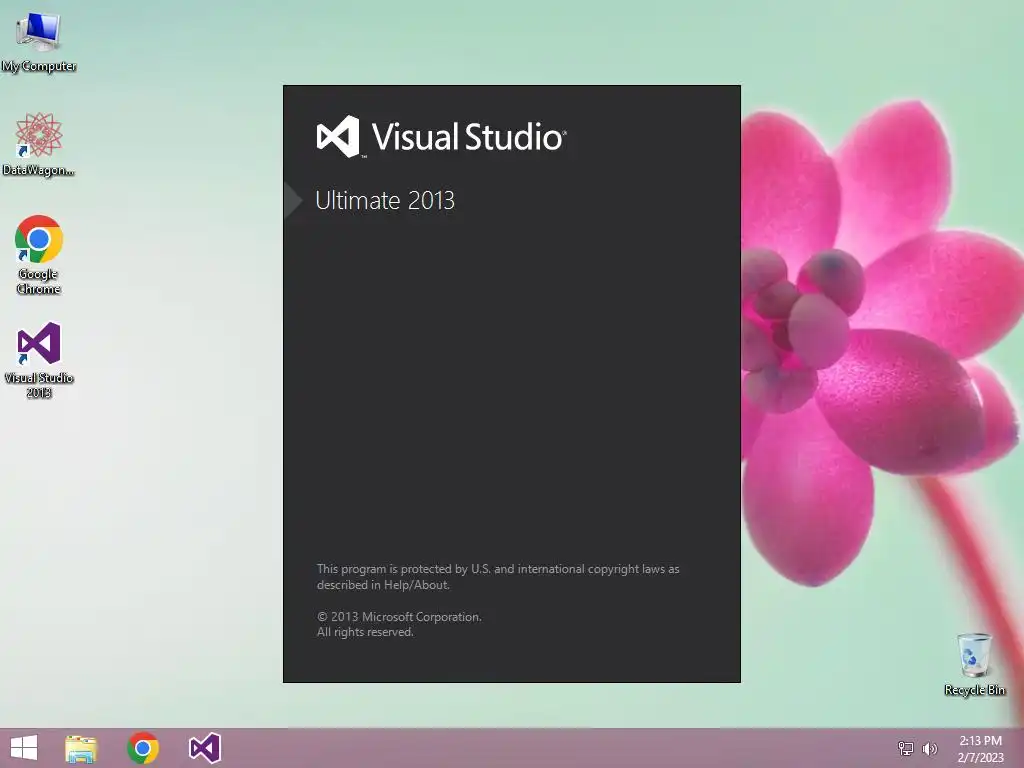Screen dimensions: 1024x768
Task: Click the "Ultimate 2013" splash text
Action: point(385,200)
